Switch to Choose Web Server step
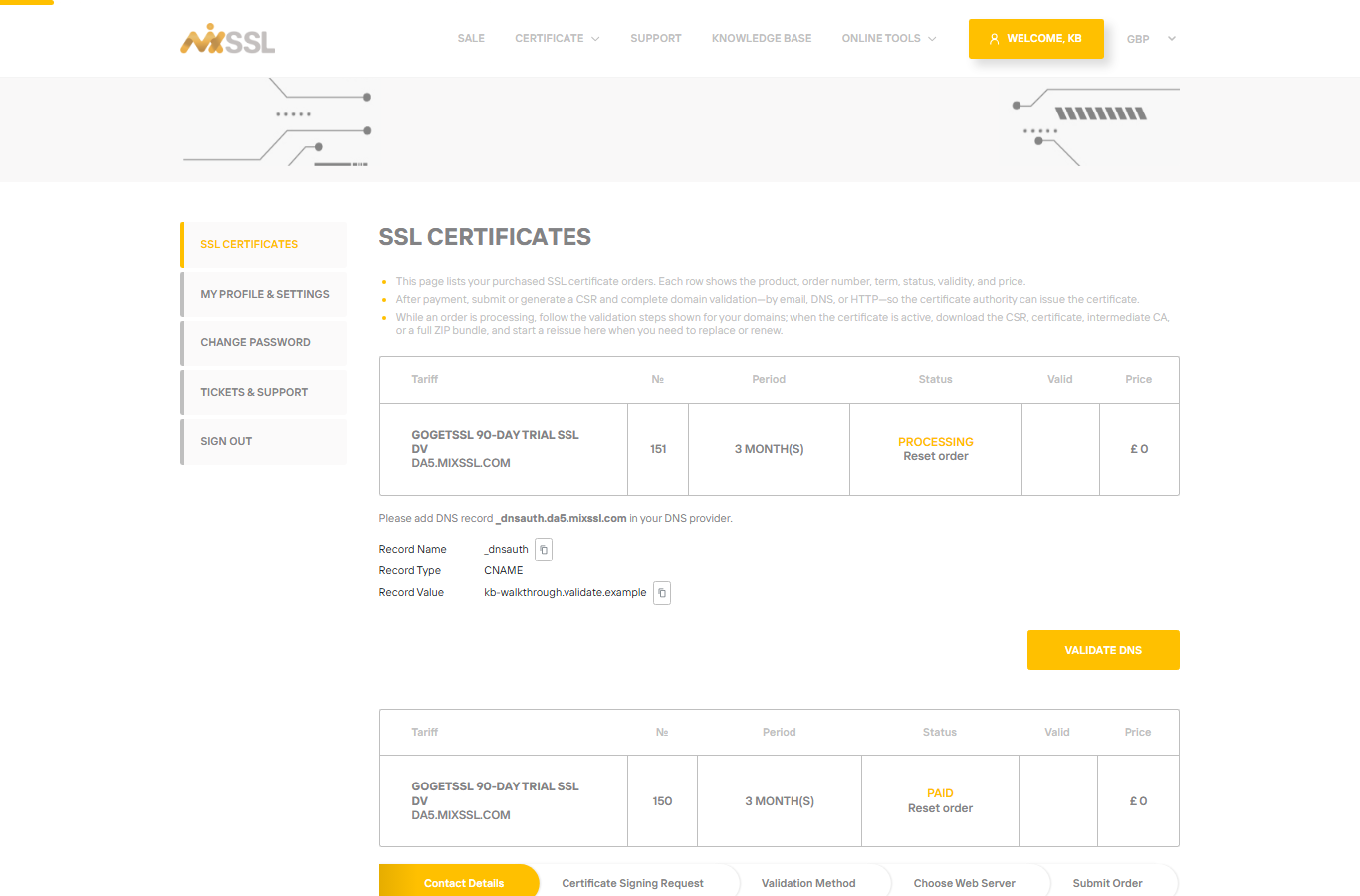The height and width of the screenshot is (896, 1360). coord(964,883)
